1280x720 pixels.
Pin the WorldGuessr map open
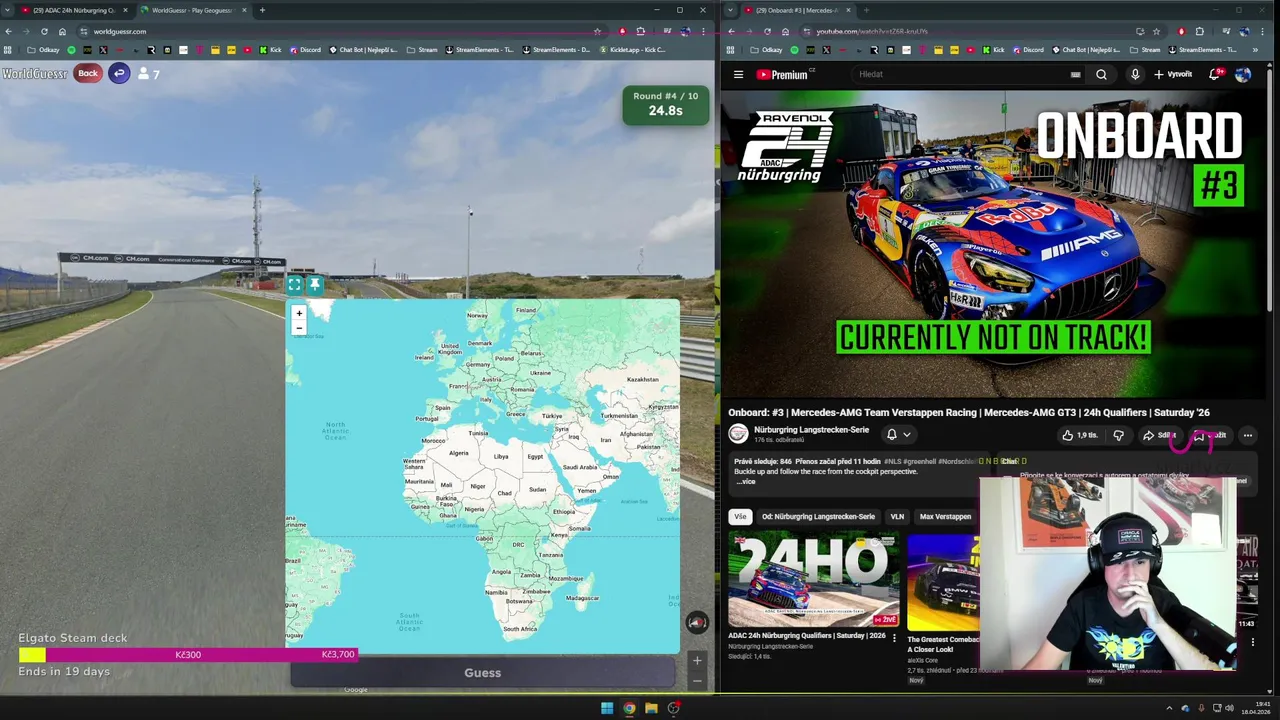(314, 285)
